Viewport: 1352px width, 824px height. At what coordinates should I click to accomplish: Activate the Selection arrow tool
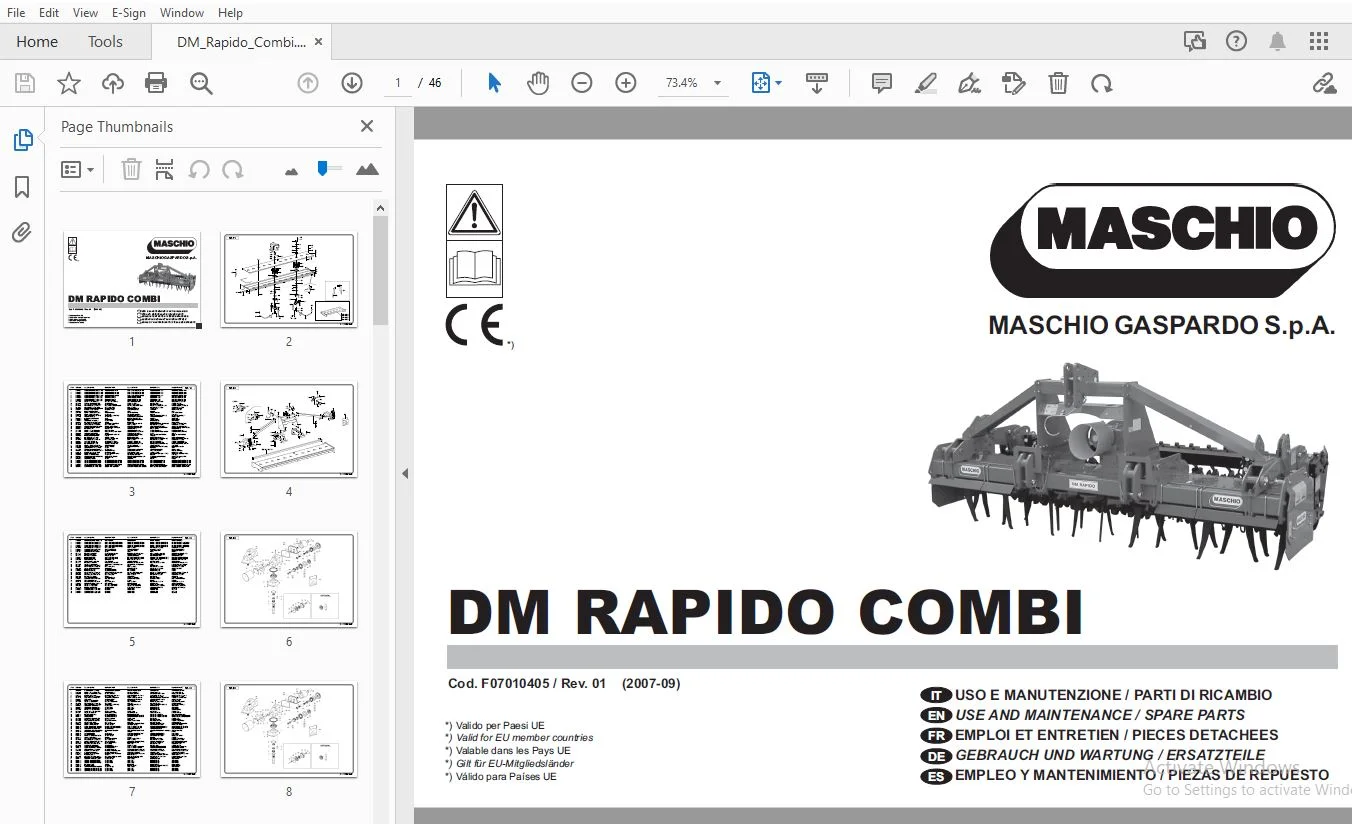pyautogui.click(x=494, y=83)
